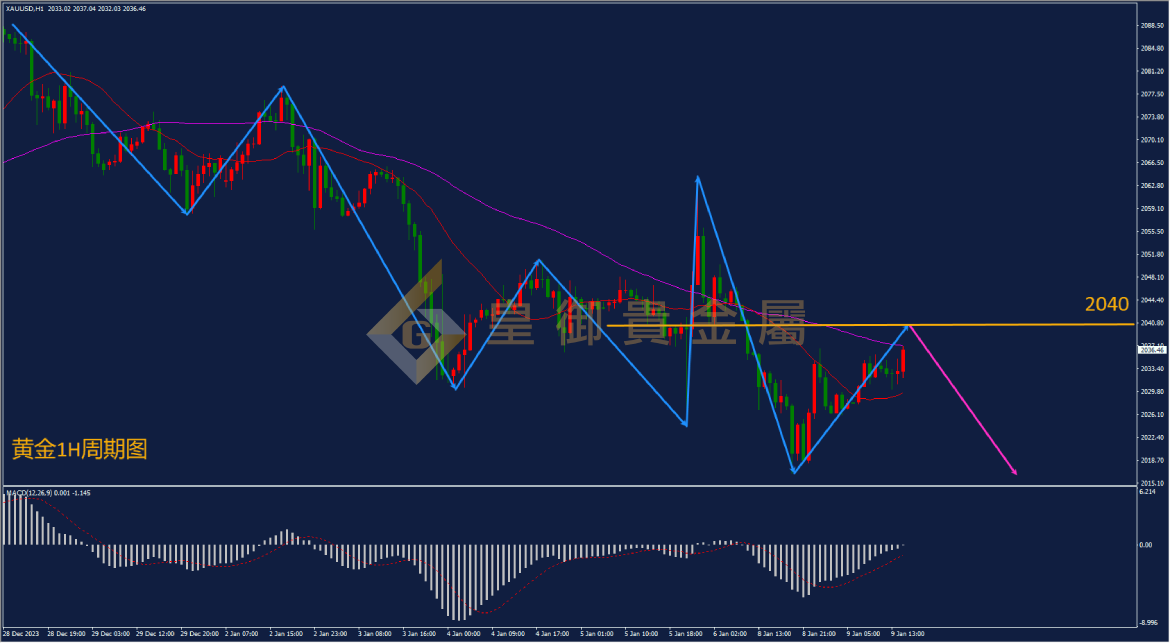Click the 6 Jan 02:00 time label
Viewport: 1170px width, 643px height.
tap(732, 634)
